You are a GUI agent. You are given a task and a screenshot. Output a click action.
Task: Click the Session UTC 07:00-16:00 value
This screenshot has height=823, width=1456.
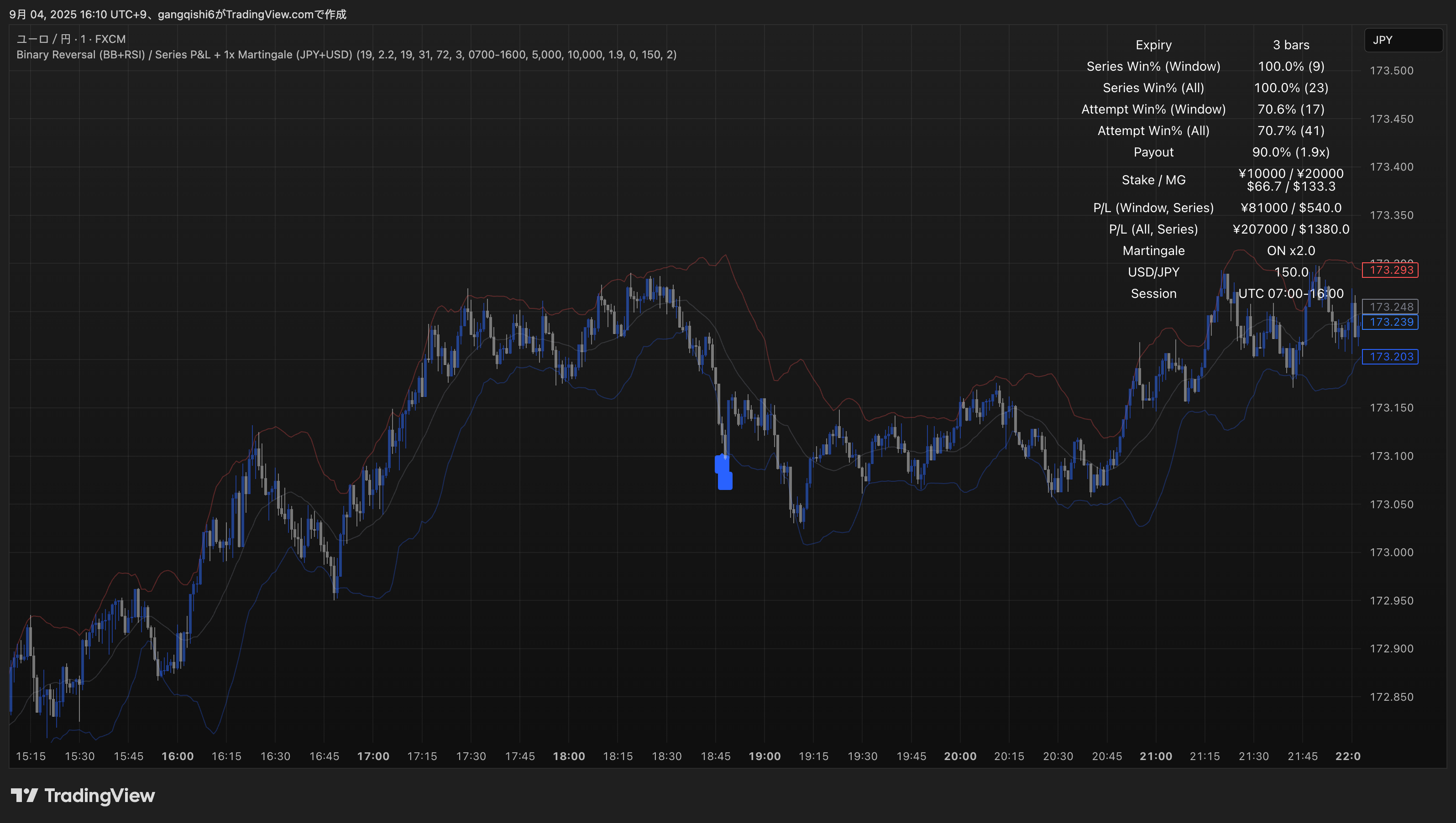(x=1291, y=294)
